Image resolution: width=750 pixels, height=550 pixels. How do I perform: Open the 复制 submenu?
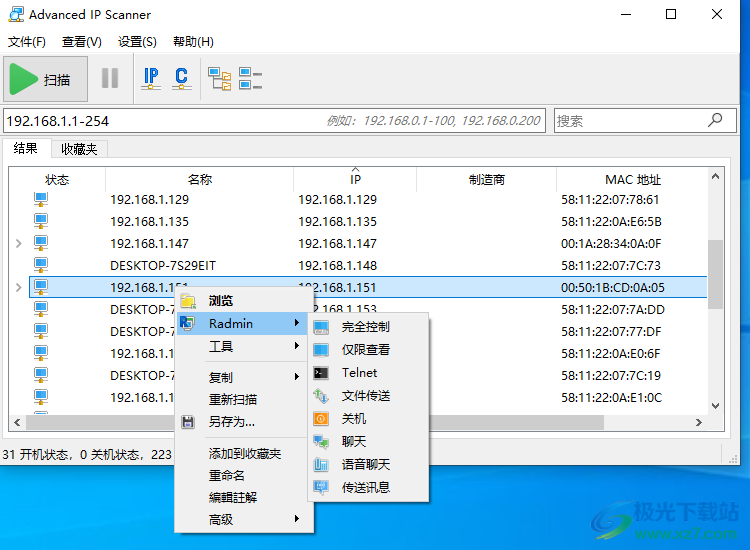242,377
